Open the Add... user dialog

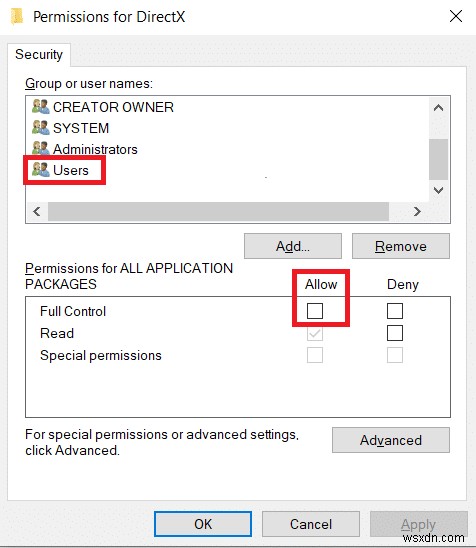[x=293, y=246]
